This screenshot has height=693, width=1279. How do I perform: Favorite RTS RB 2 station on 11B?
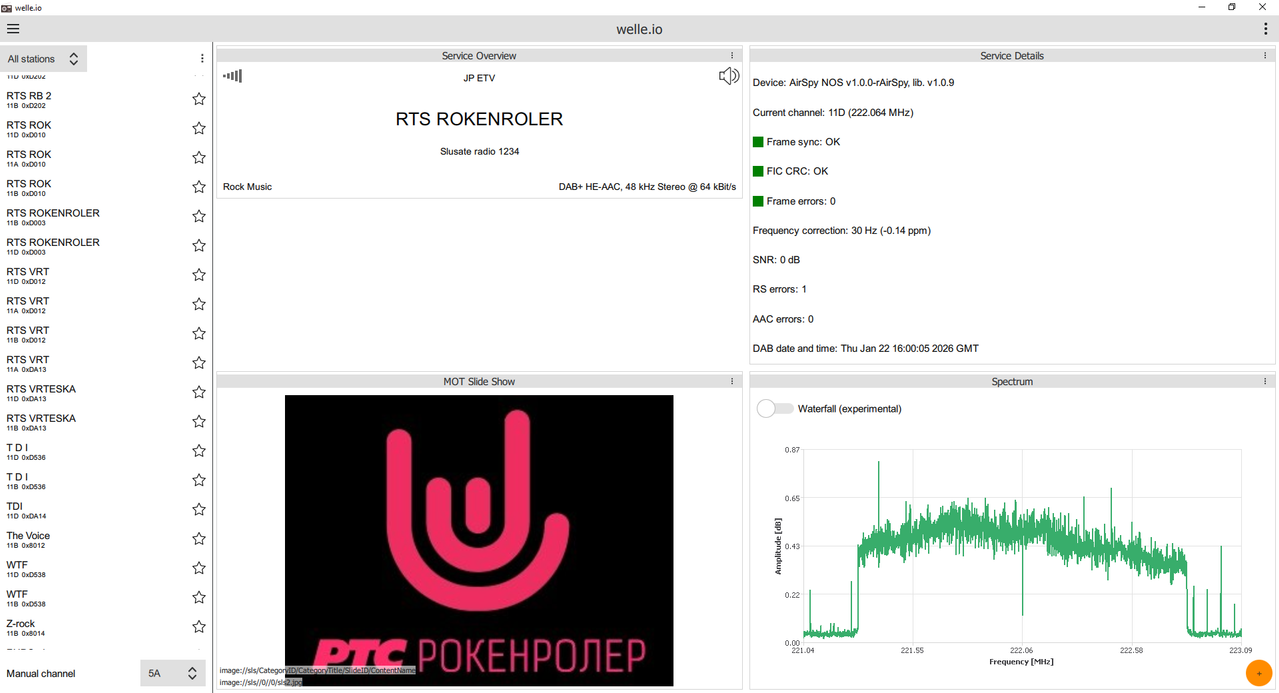pyautogui.click(x=199, y=99)
